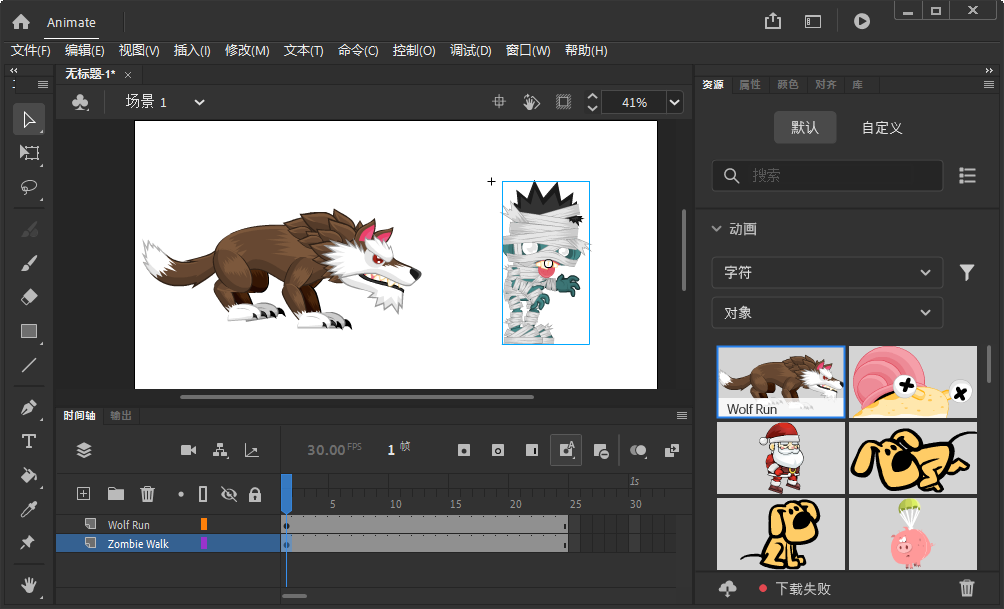Enable onion skin outlines
Screen dimensions: 1004x609
pos(497,450)
